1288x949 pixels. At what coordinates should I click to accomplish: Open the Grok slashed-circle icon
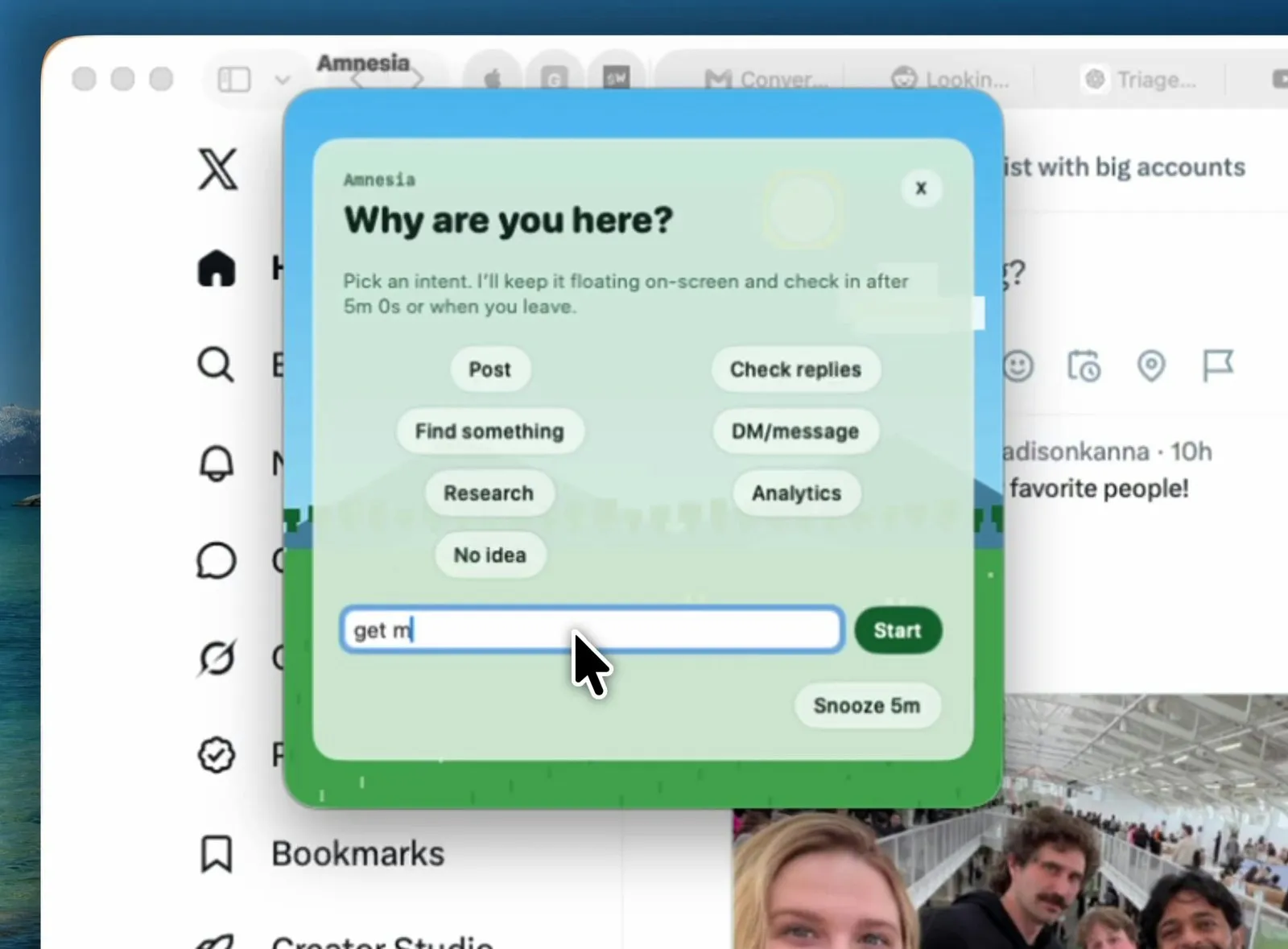point(216,658)
